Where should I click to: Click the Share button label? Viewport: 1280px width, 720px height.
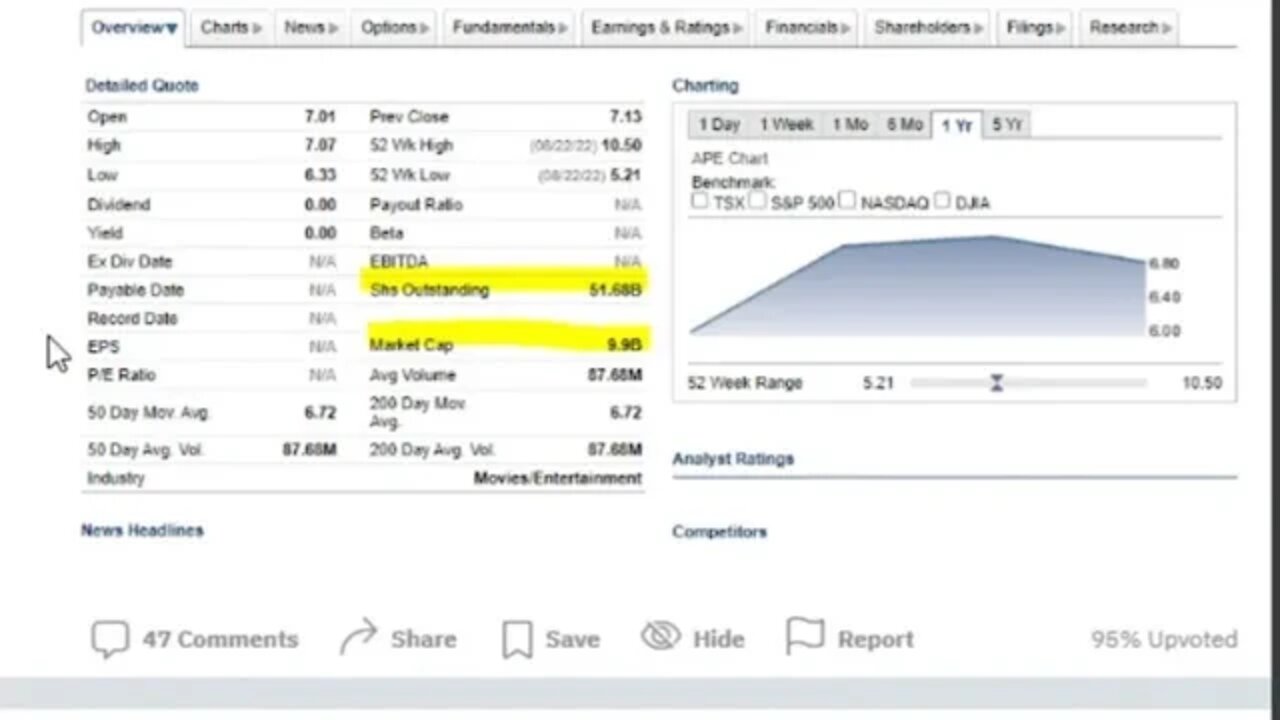click(x=423, y=639)
